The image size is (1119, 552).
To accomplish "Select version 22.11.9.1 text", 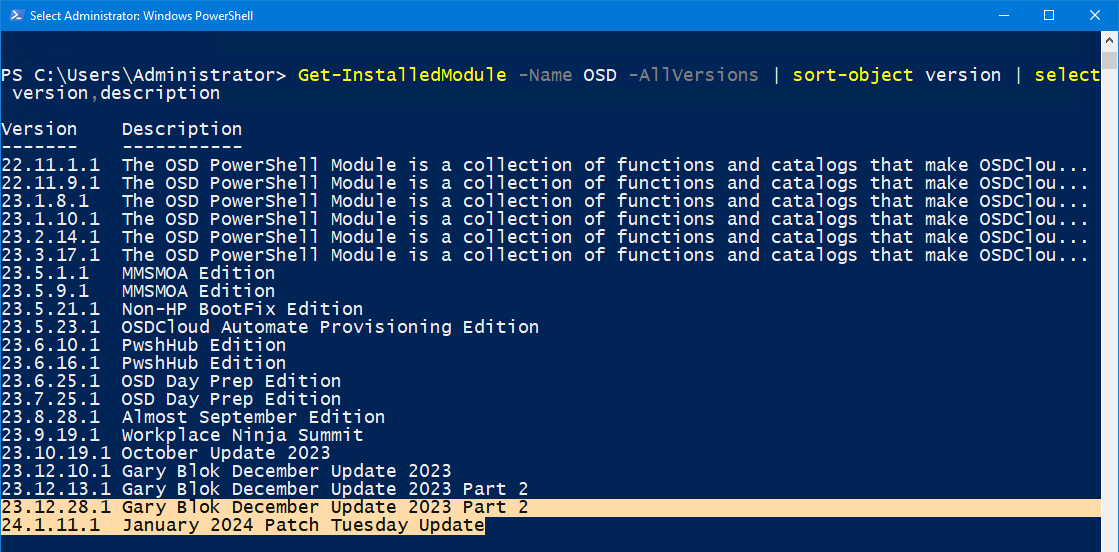I will click(x=51, y=184).
